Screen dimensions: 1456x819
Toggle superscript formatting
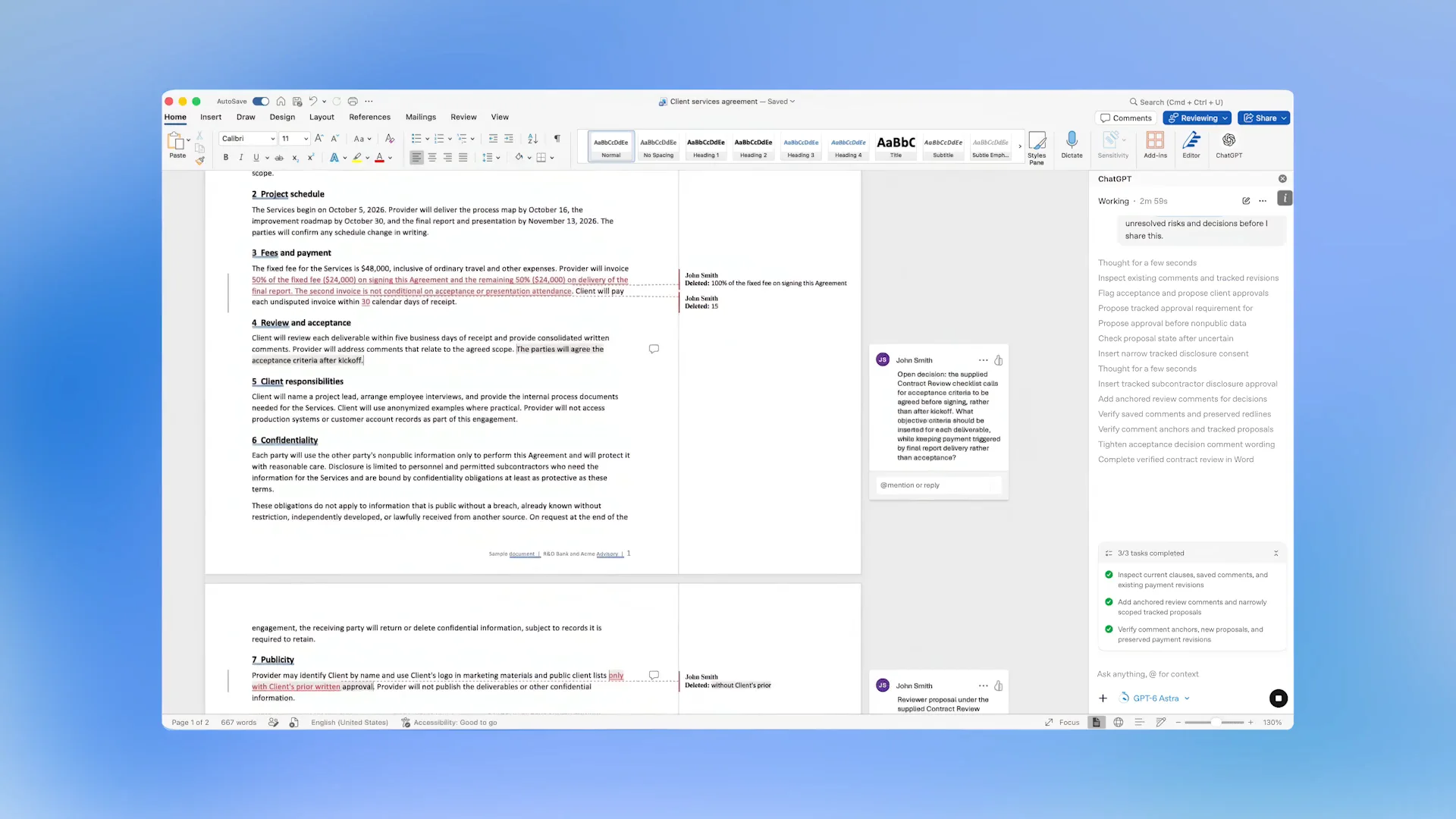tap(310, 158)
